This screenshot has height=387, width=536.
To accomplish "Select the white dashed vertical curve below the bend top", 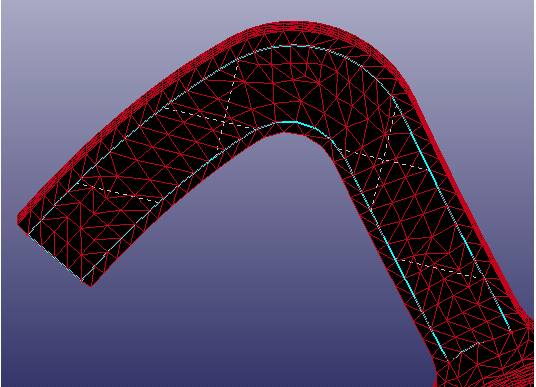I will (x=228, y=106).
